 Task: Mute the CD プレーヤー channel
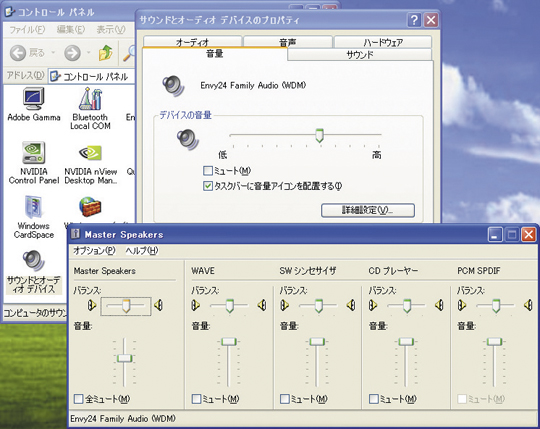pos(374,399)
